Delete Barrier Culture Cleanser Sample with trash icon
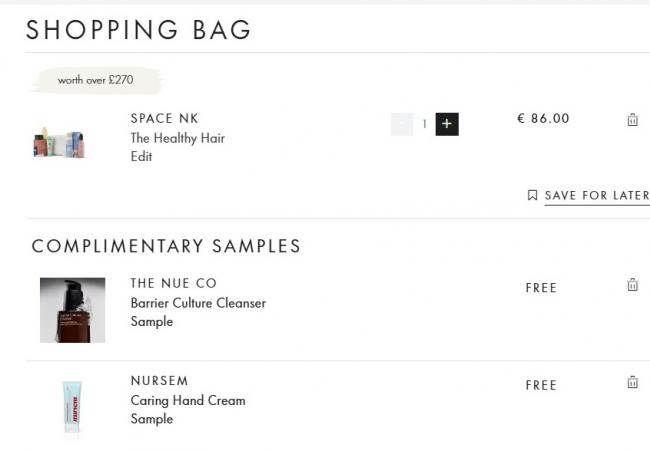The width and height of the screenshot is (650, 451). (632, 285)
